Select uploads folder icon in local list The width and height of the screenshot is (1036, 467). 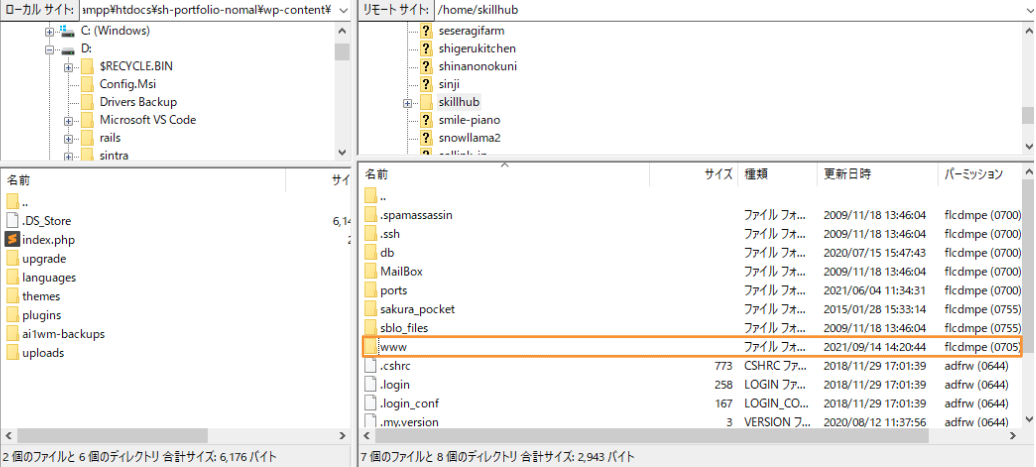(12, 353)
